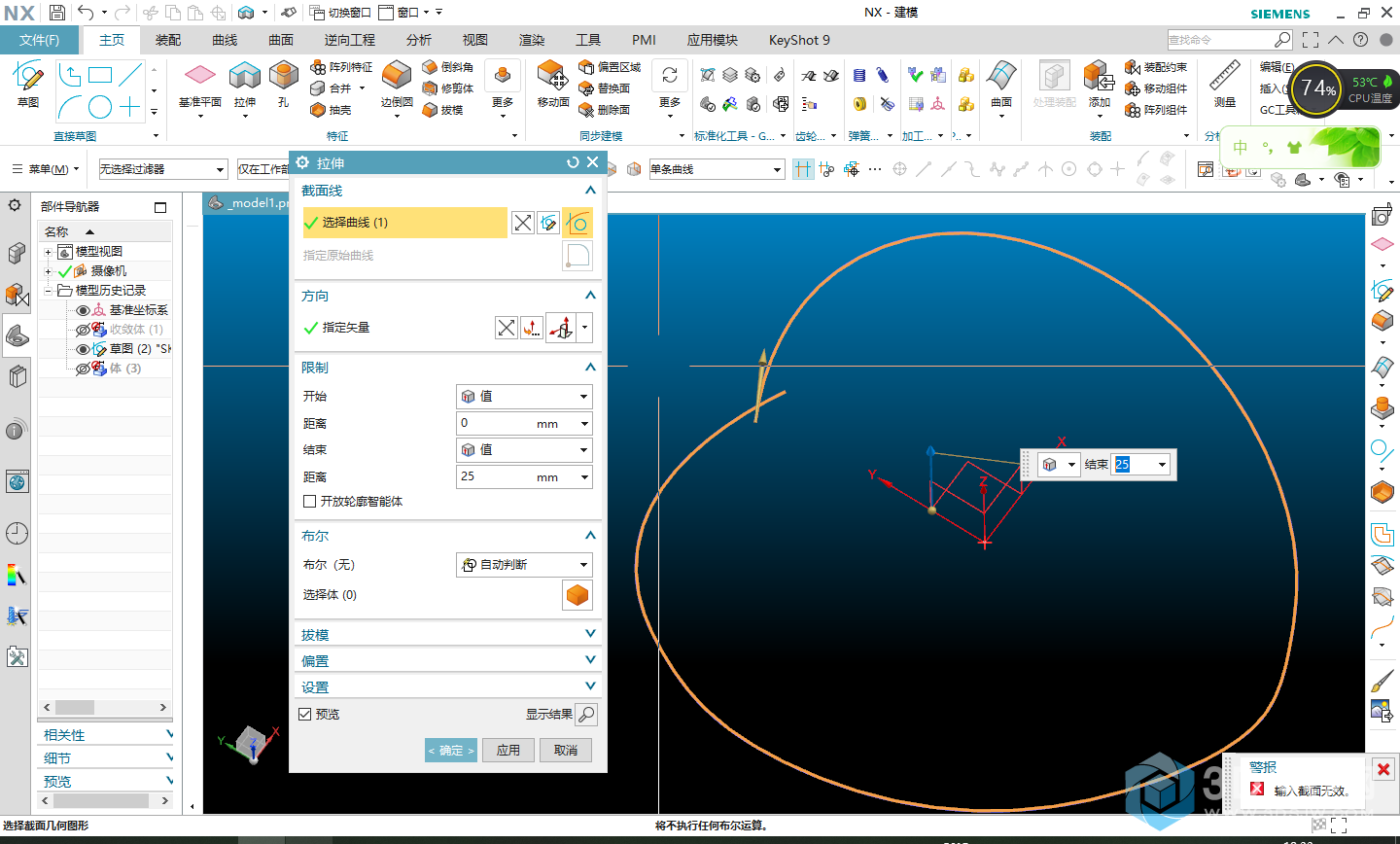Switch to the 逆向工程 tab
This screenshot has height=844, width=1400.
coord(350,40)
